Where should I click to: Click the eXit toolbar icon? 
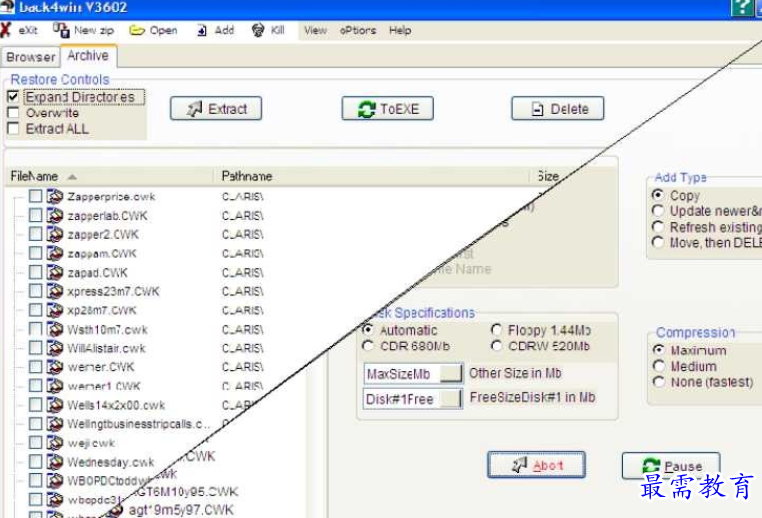[x=6, y=30]
